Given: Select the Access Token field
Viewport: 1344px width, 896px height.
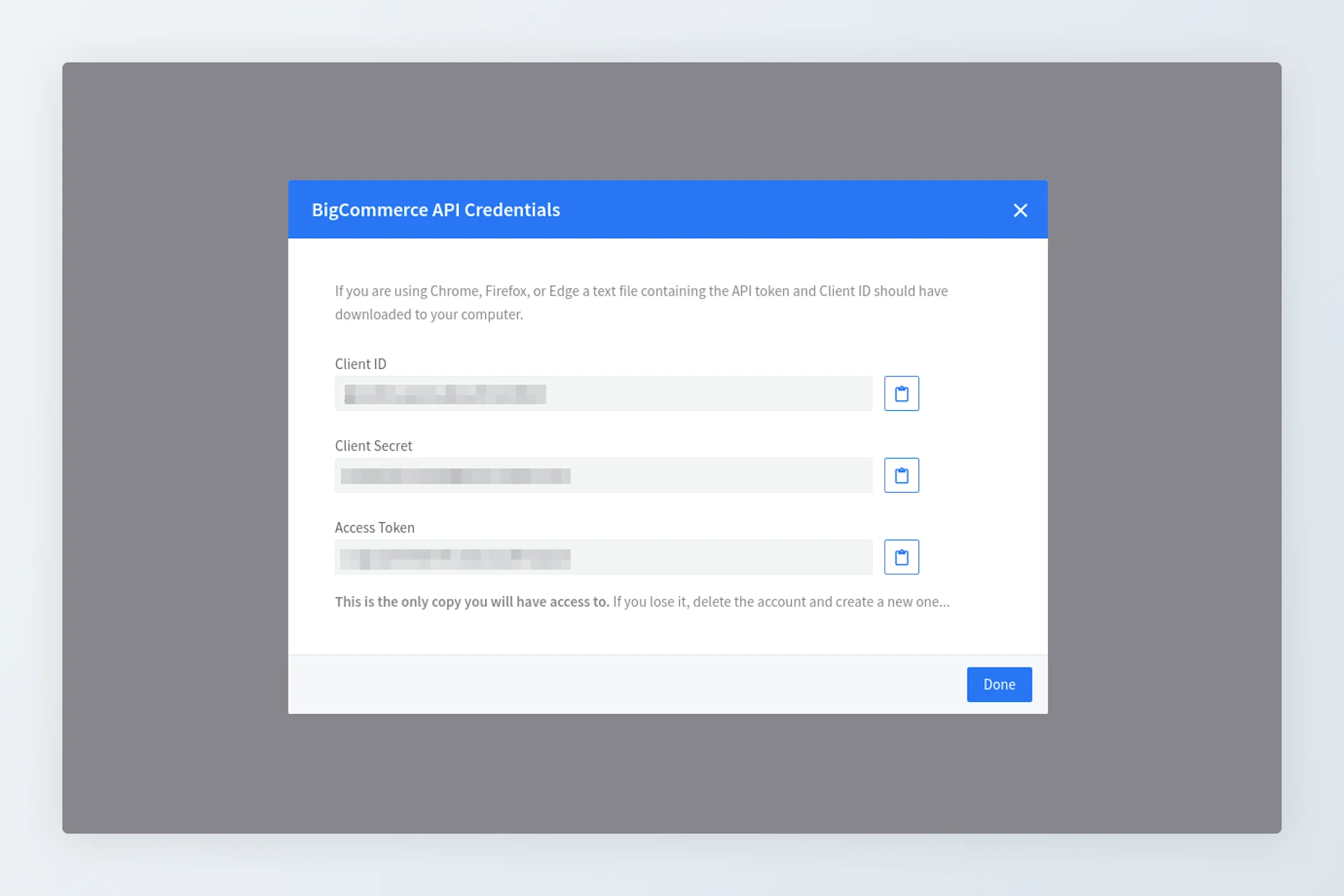Looking at the screenshot, I should click(x=603, y=557).
